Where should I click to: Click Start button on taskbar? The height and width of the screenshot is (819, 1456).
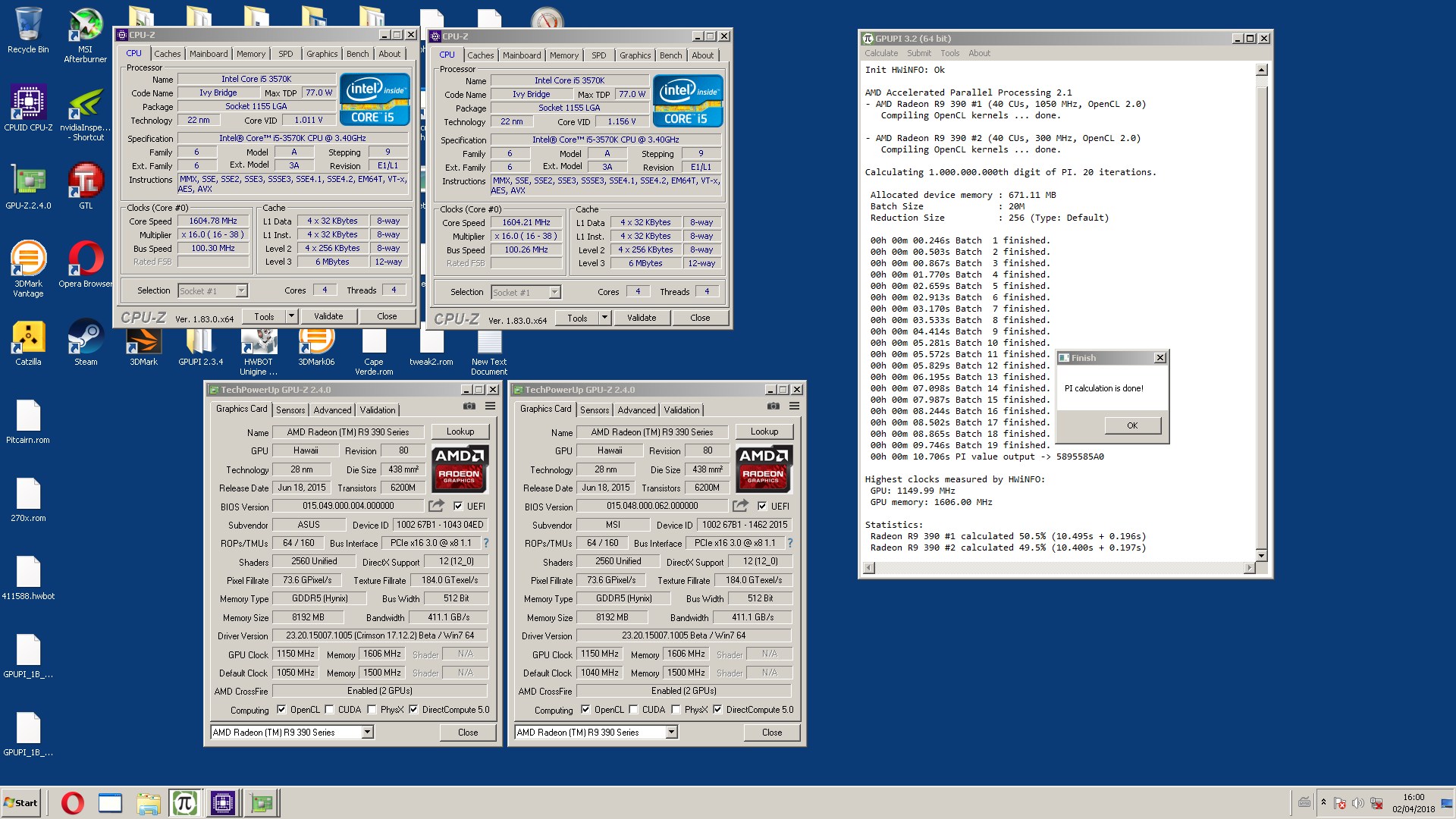coord(21,802)
